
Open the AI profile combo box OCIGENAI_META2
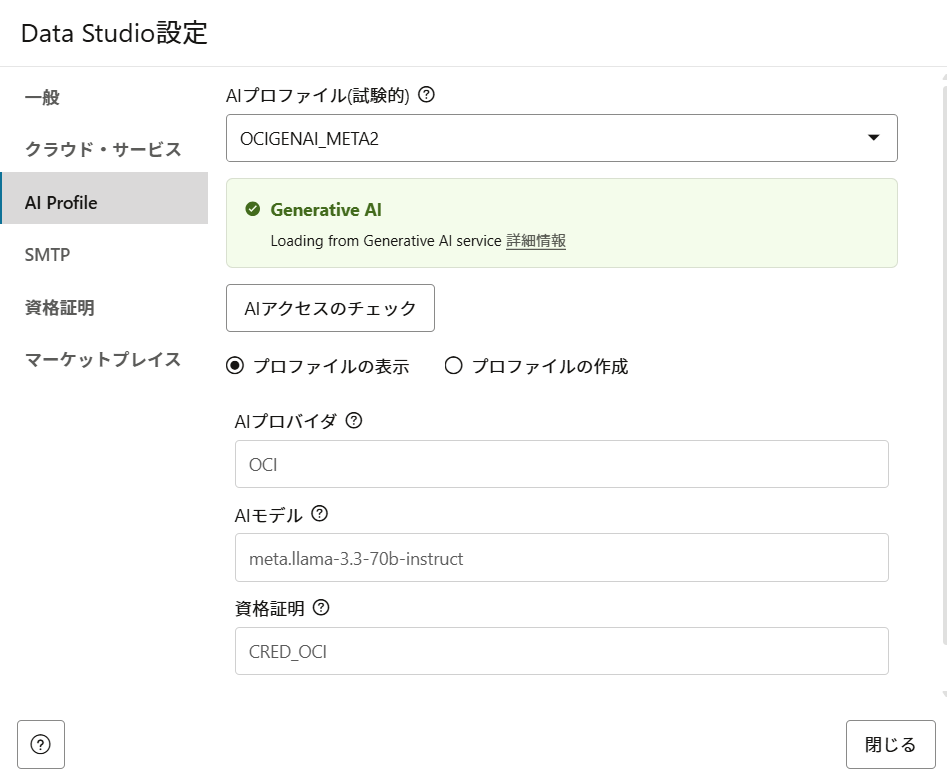point(562,138)
